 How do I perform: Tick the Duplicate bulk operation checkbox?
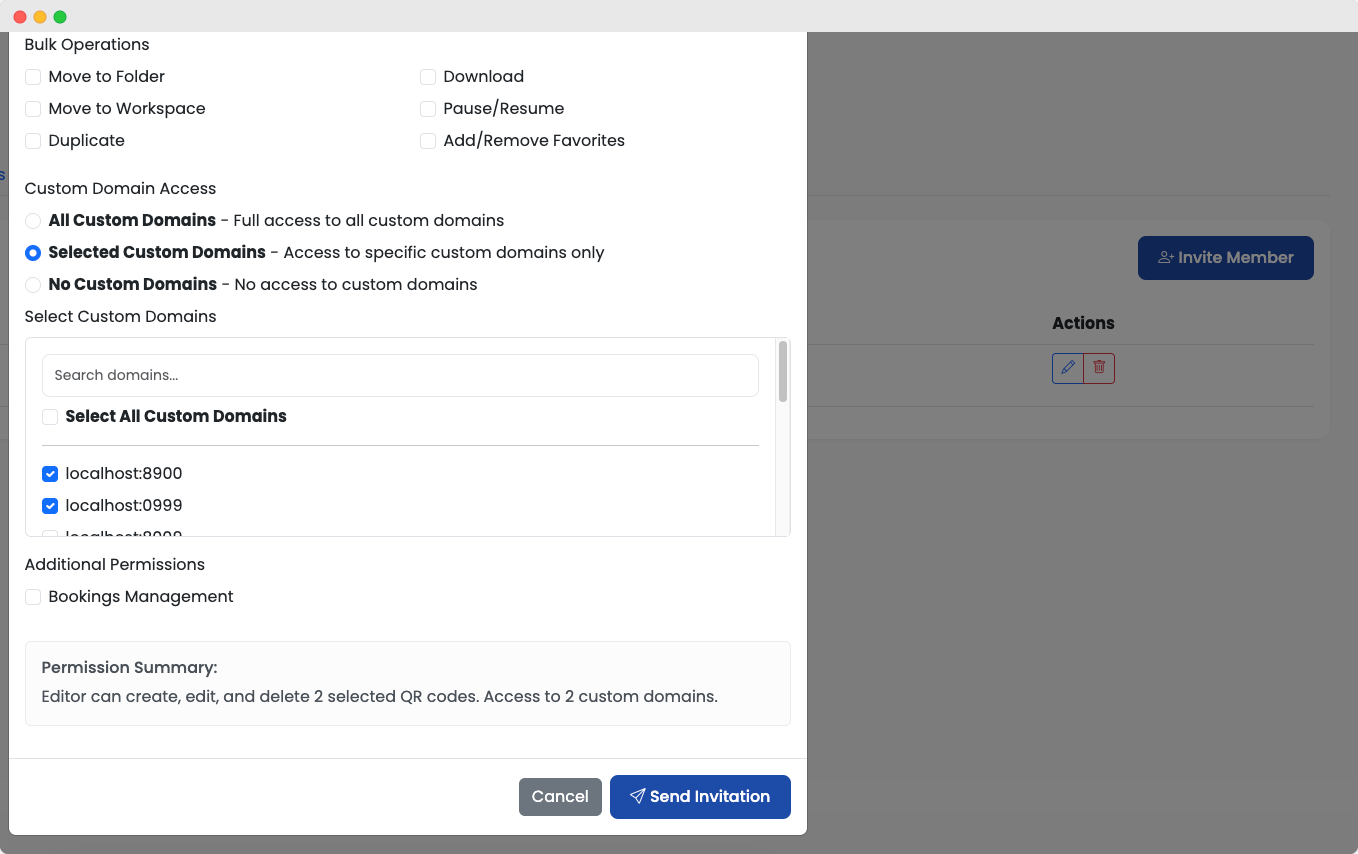point(33,141)
